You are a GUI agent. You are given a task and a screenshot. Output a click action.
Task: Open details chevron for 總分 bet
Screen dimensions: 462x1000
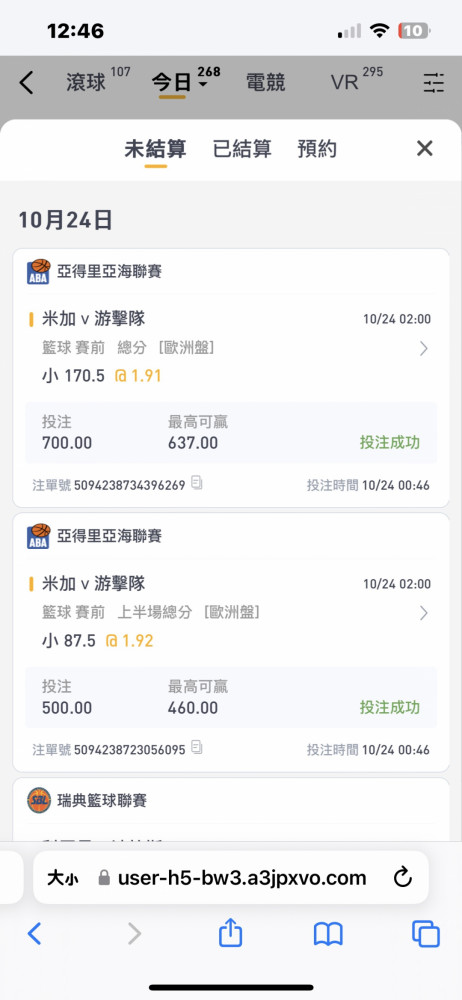[424, 348]
